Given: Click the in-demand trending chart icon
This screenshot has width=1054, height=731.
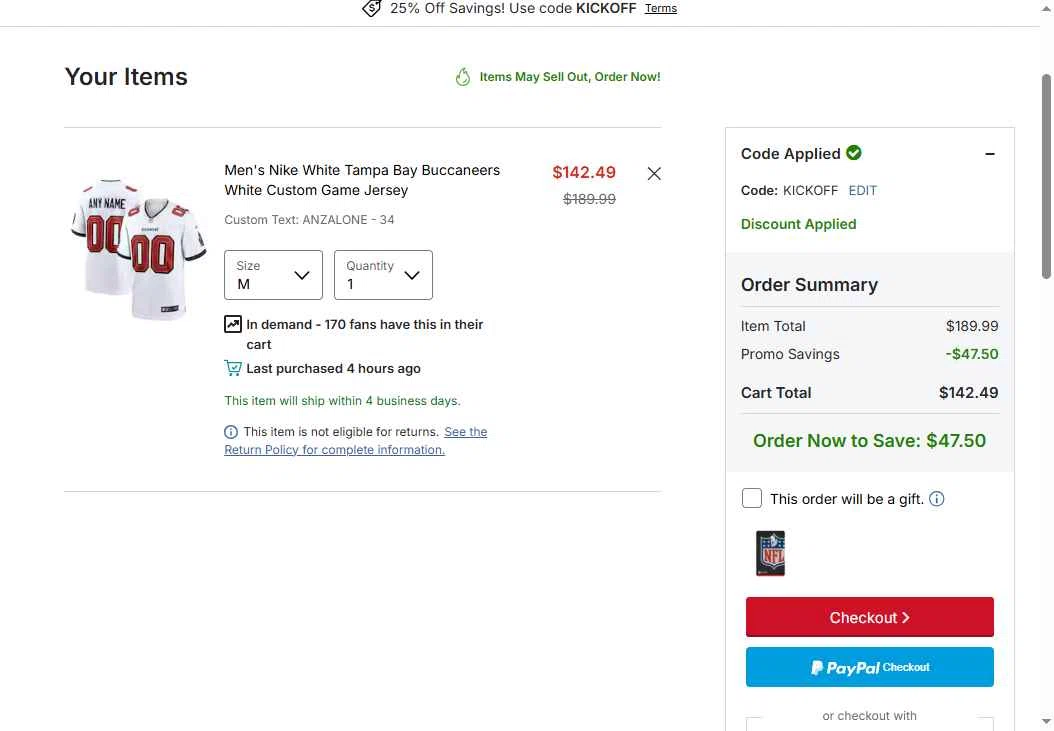Looking at the screenshot, I should tap(233, 324).
